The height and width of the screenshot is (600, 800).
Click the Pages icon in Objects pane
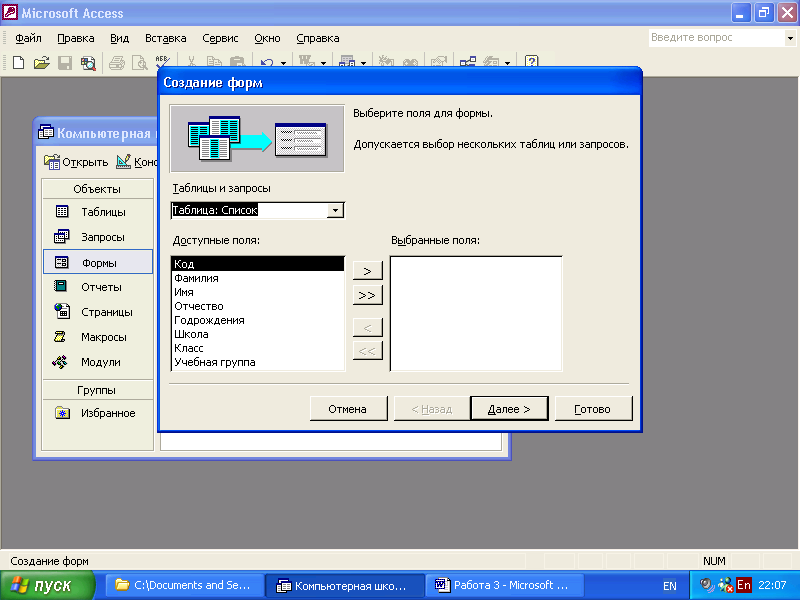click(62, 311)
